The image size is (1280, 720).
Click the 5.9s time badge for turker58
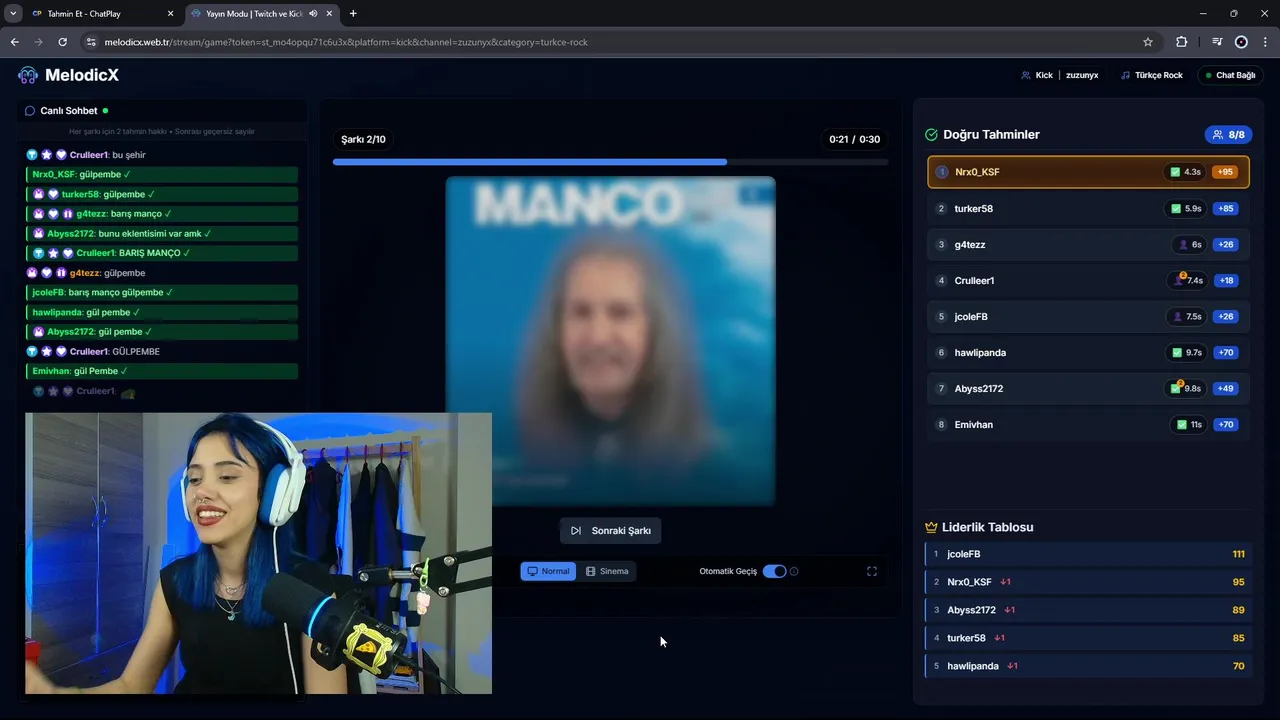pyautogui.click(x=1186, y=208)
